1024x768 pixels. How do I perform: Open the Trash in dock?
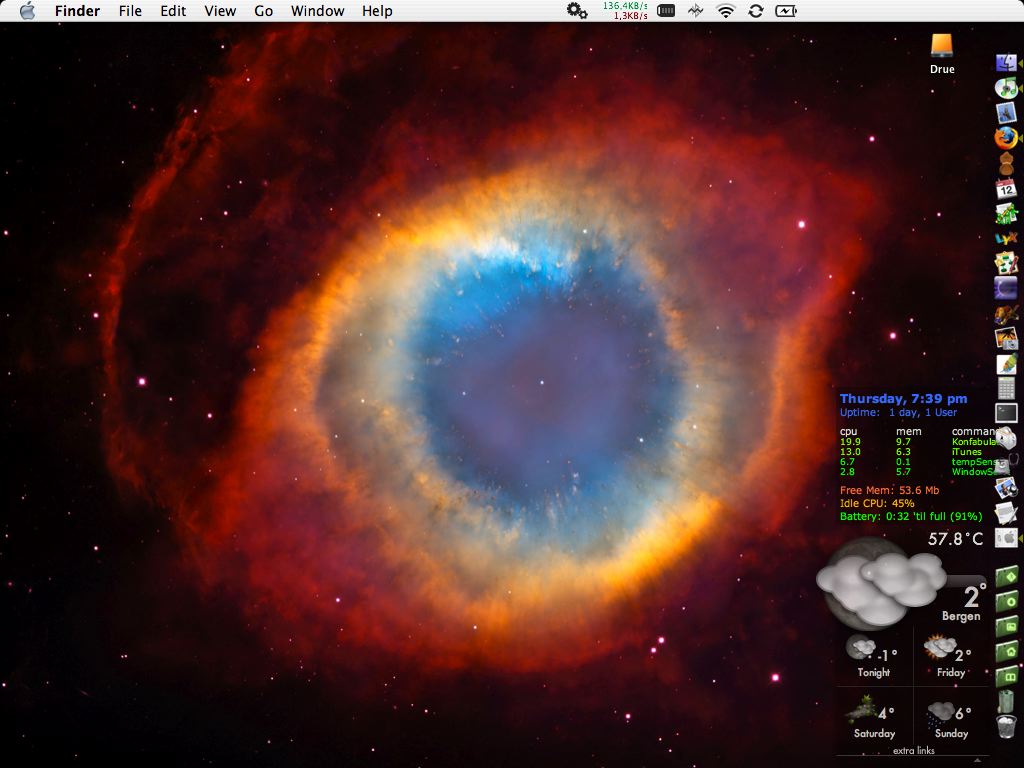pyautogui.click(x=1006, y=726)
